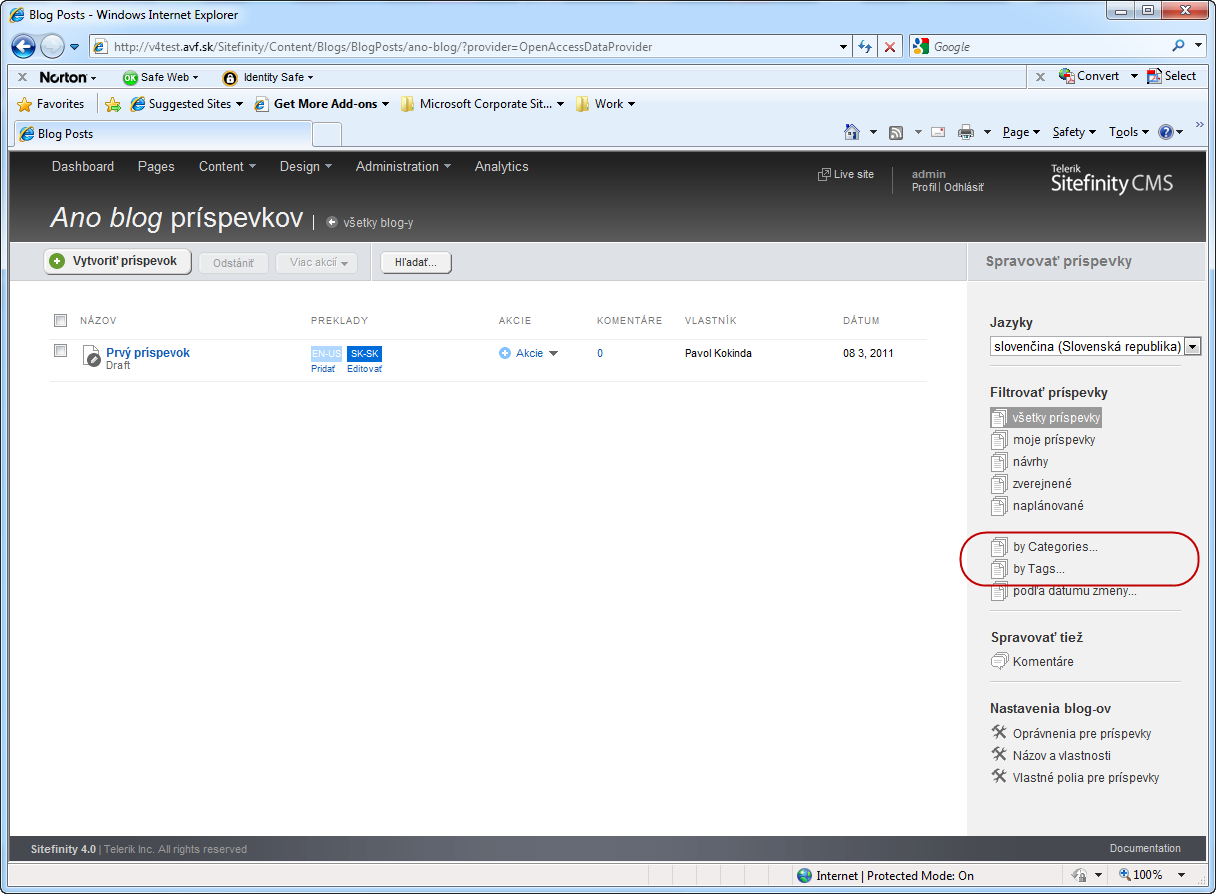Click the tools icon beside Oprávnenia pre príspevky
The image size is (1216, 894).
[998, 732]
